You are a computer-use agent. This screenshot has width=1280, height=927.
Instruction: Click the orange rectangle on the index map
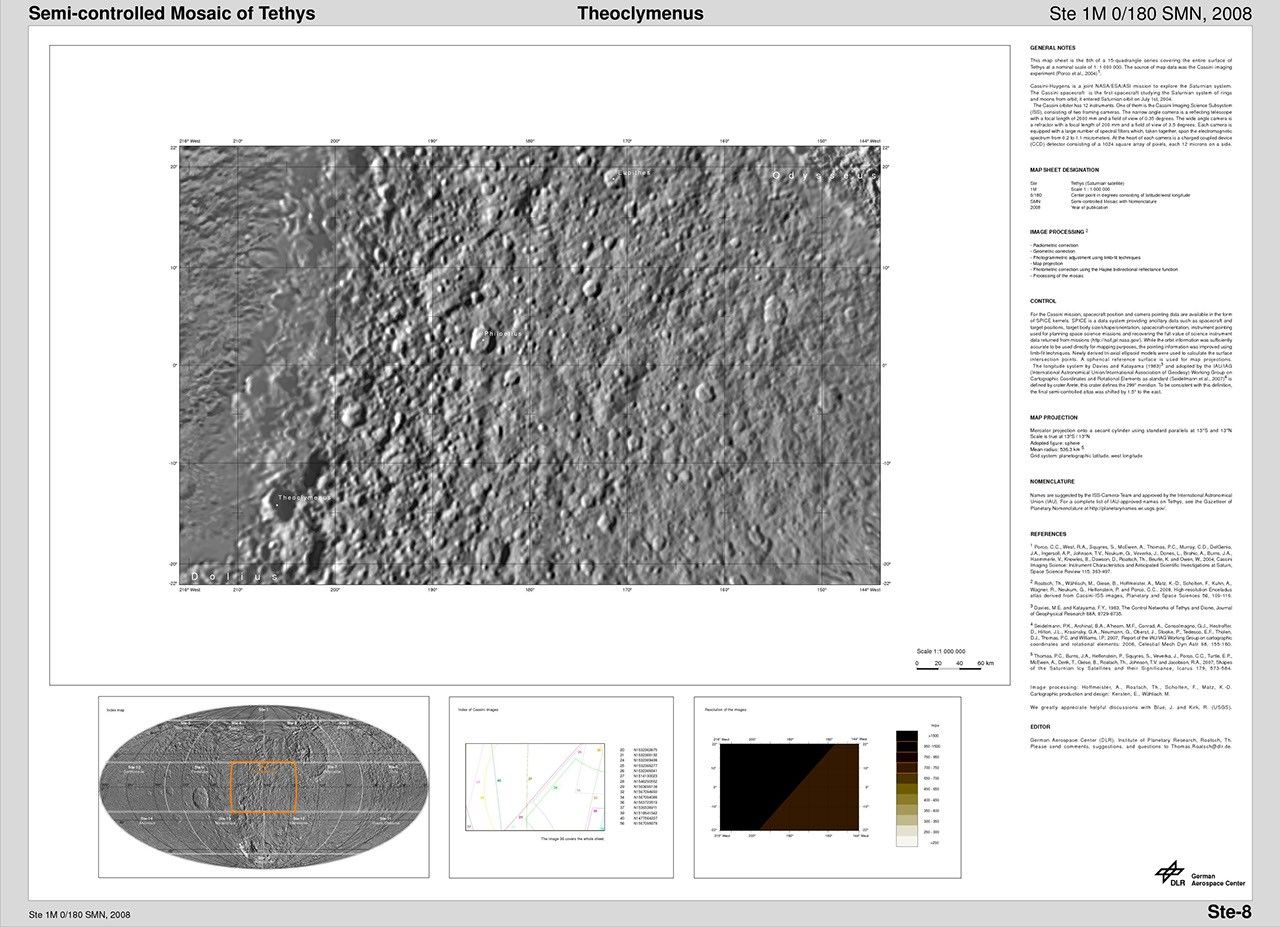pyautogui.click(x=265, y=787)
